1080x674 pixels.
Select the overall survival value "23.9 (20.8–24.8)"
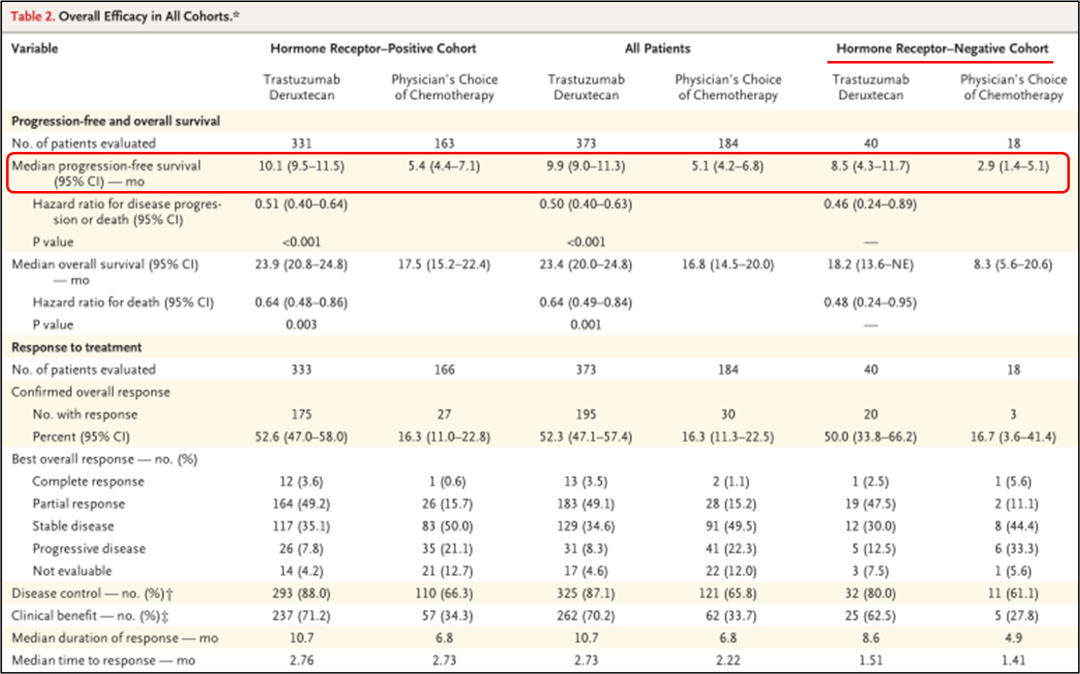click(301, 264)
